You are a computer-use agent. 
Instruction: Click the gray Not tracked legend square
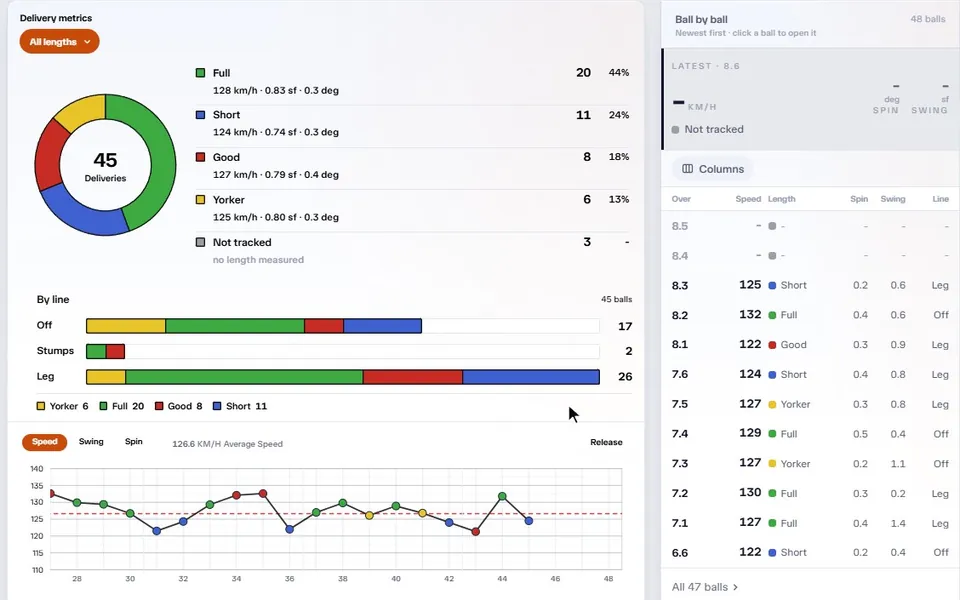200,242
